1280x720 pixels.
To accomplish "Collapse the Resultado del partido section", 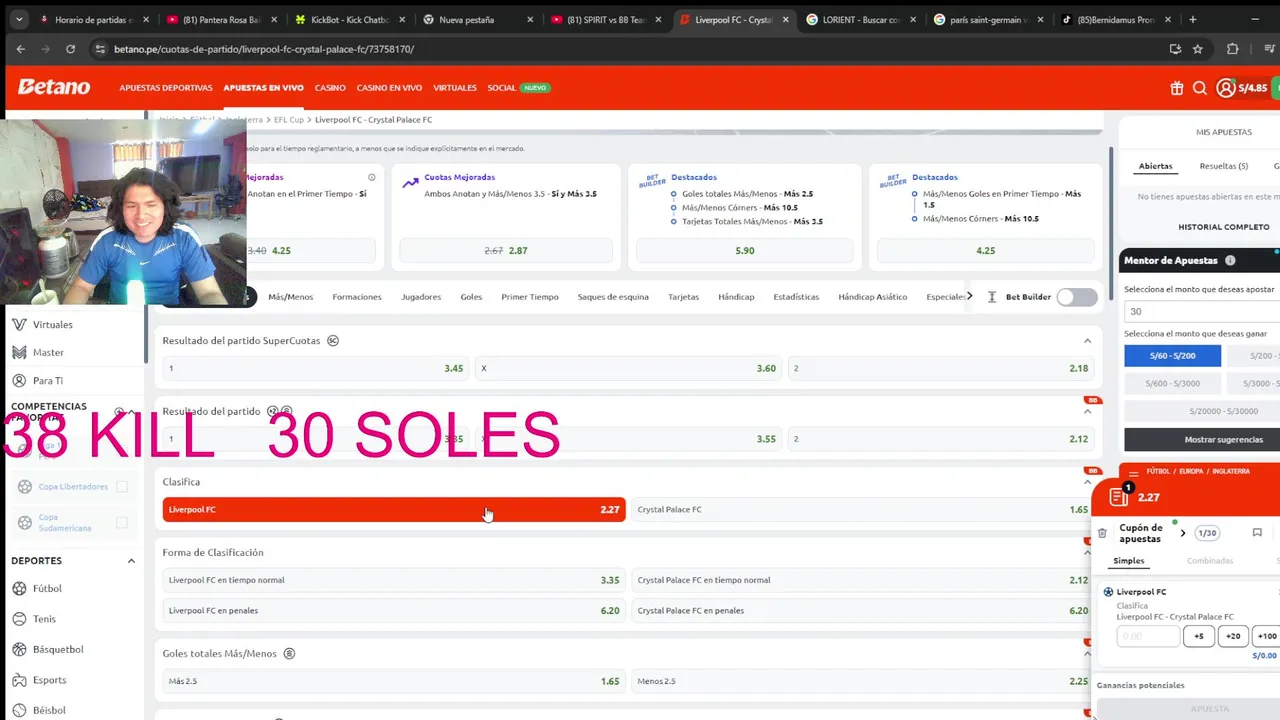I will point(1087,411).
